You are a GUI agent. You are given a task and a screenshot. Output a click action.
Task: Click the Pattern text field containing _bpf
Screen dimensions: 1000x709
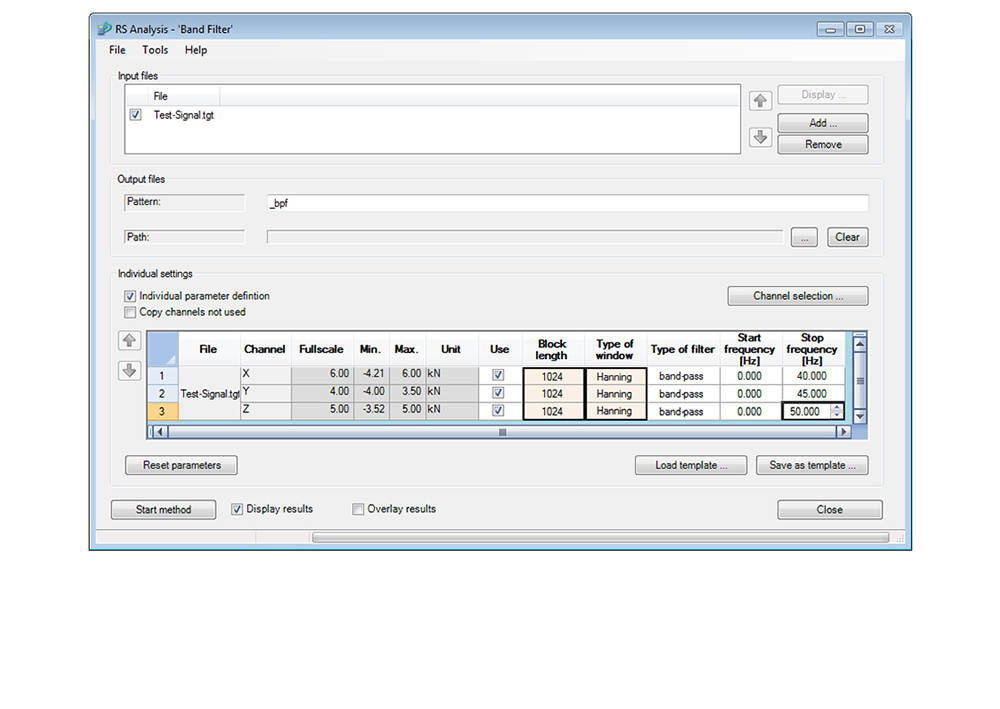pyautogui.click(x=567, y=203)
